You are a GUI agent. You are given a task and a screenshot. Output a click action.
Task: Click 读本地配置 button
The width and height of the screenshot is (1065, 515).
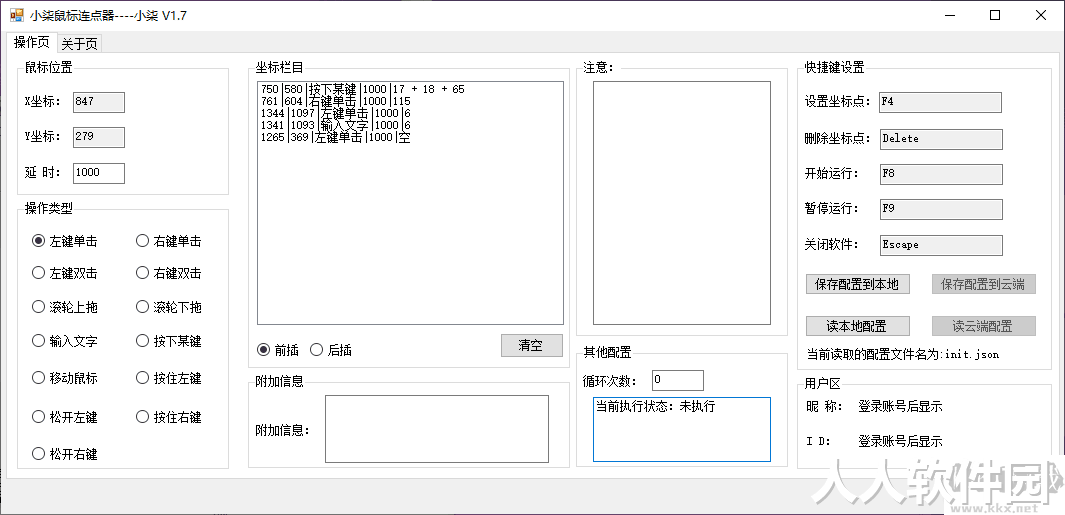(x=857, y=326)
